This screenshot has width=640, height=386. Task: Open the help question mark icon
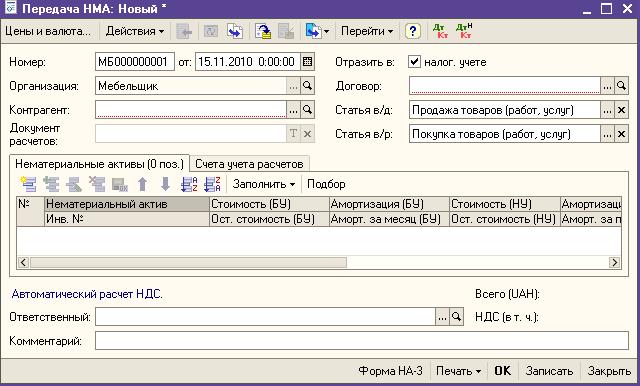click(413, 31)
